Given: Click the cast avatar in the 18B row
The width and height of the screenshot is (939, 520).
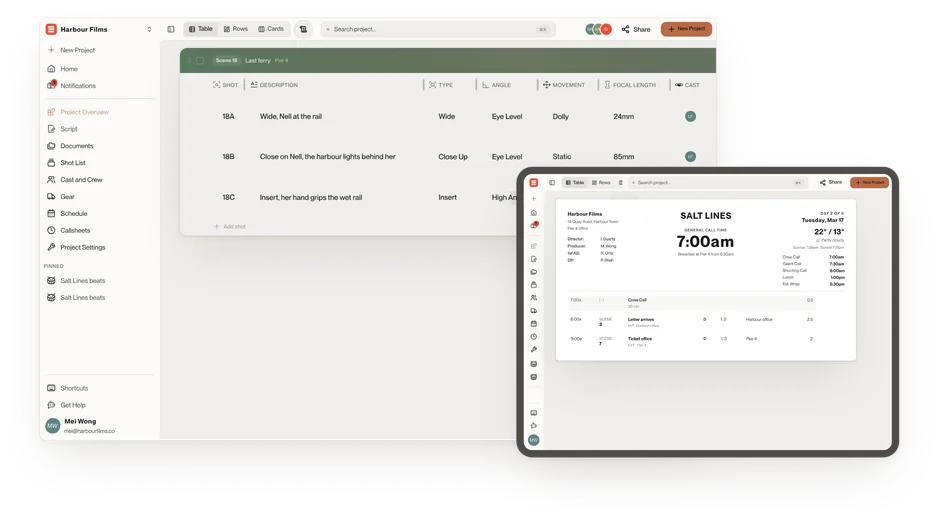Looking at the screenshot, I should tap(690, 156).
